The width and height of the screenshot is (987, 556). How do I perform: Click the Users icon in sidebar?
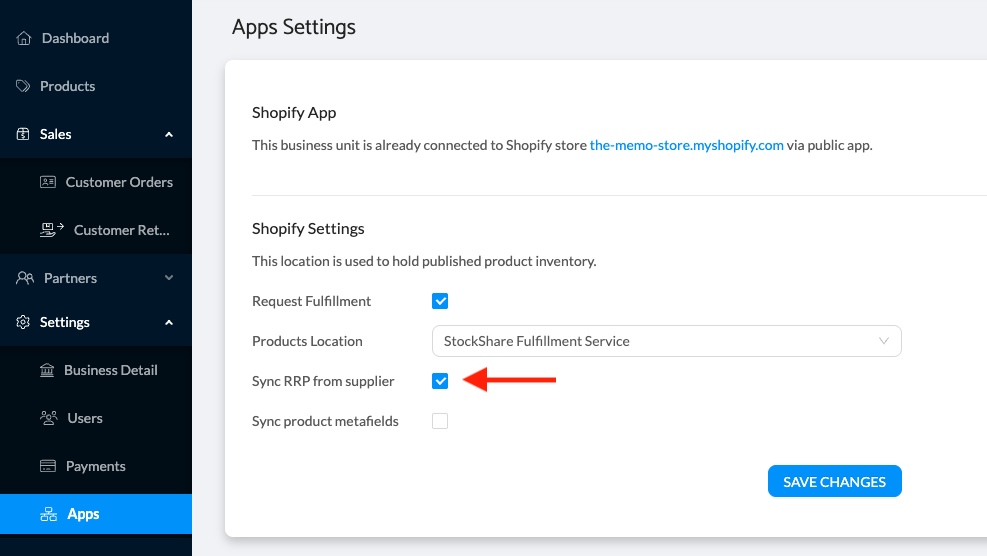(48, 418)
